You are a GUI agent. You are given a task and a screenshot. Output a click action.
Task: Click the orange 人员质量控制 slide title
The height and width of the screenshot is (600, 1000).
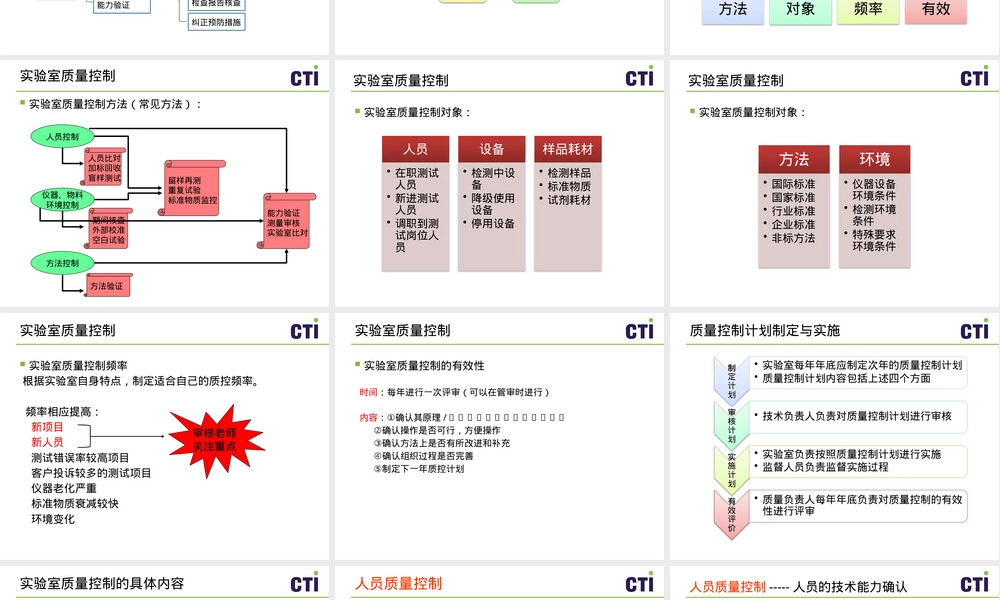tap(399, 583)
